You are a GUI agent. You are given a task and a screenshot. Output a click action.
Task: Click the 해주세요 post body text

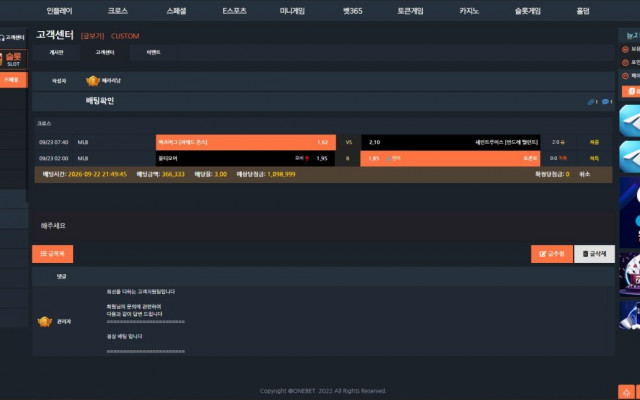pyautogui.click(x=53, y=226)
